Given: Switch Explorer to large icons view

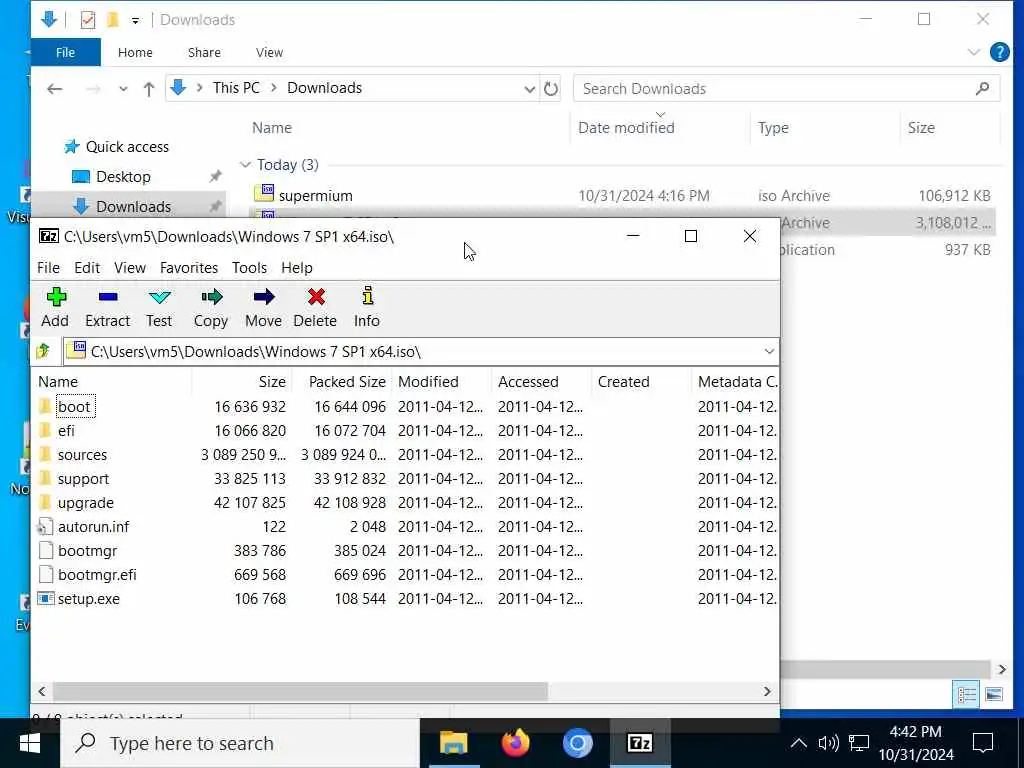Looking at the screenshot, I should 993,694.
